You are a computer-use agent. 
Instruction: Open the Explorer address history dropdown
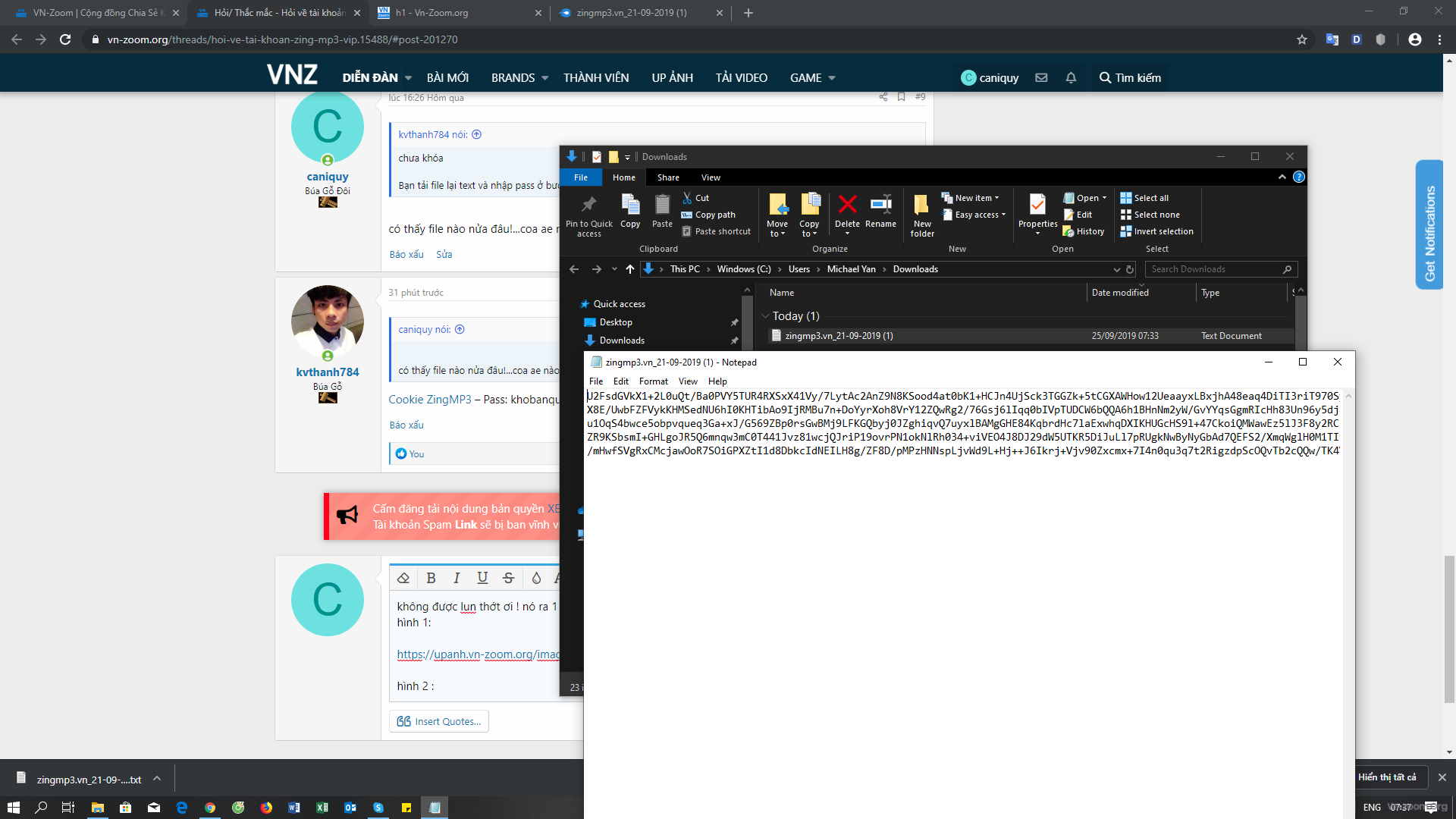coord(1116,269)
